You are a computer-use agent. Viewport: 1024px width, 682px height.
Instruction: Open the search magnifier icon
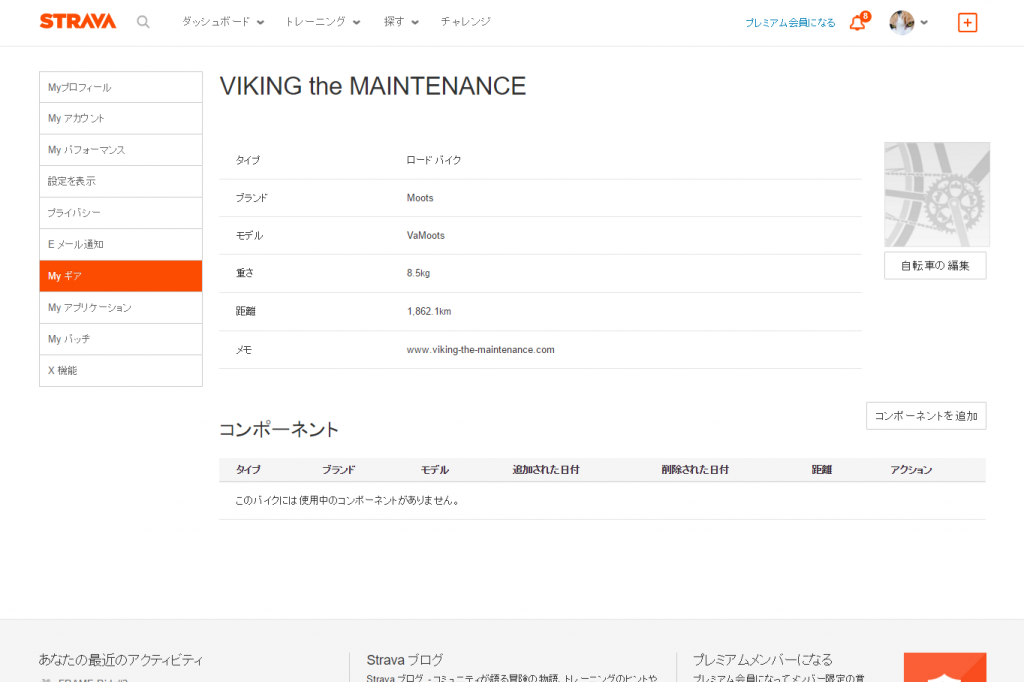click(x=143, y=22)
